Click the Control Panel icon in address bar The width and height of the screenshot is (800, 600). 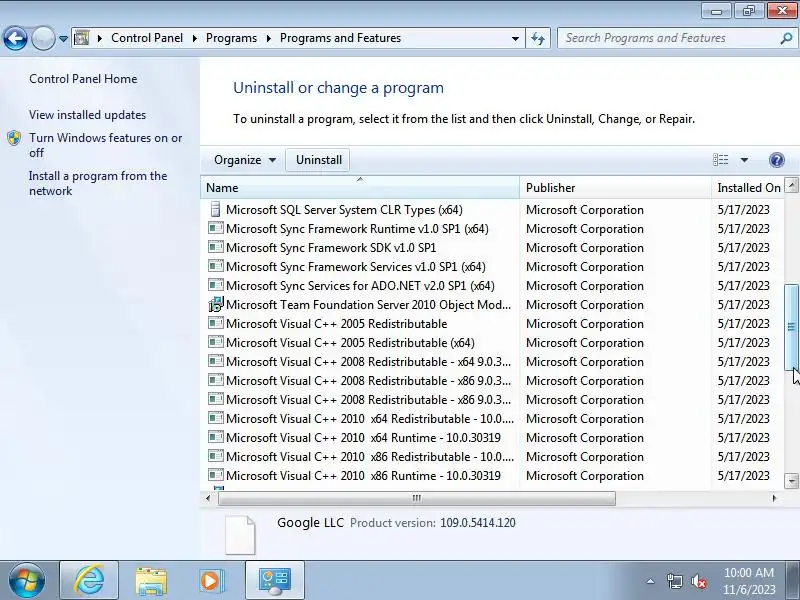(82, 38)
